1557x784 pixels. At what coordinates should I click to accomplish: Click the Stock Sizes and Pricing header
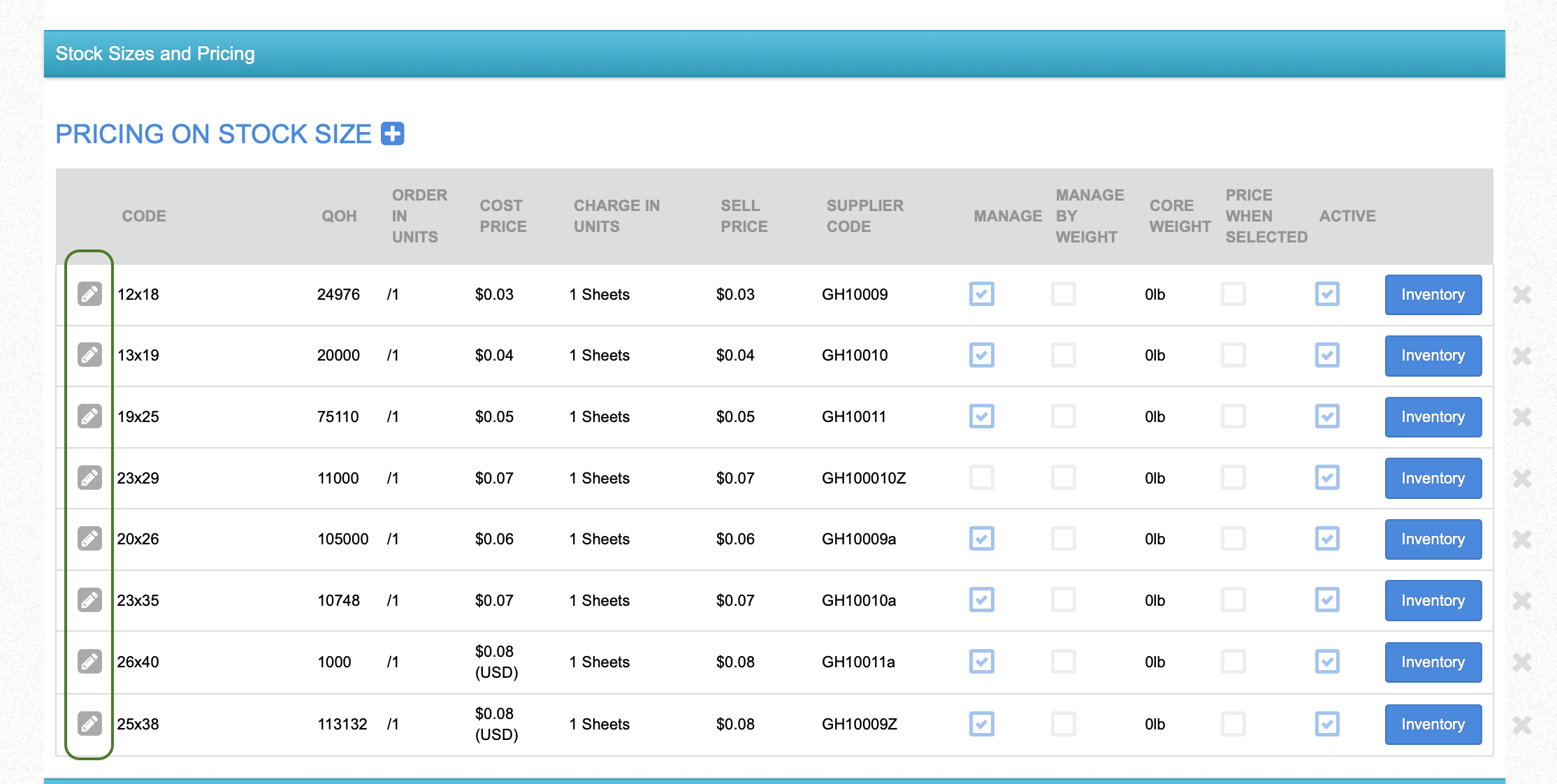click(155, 54)
